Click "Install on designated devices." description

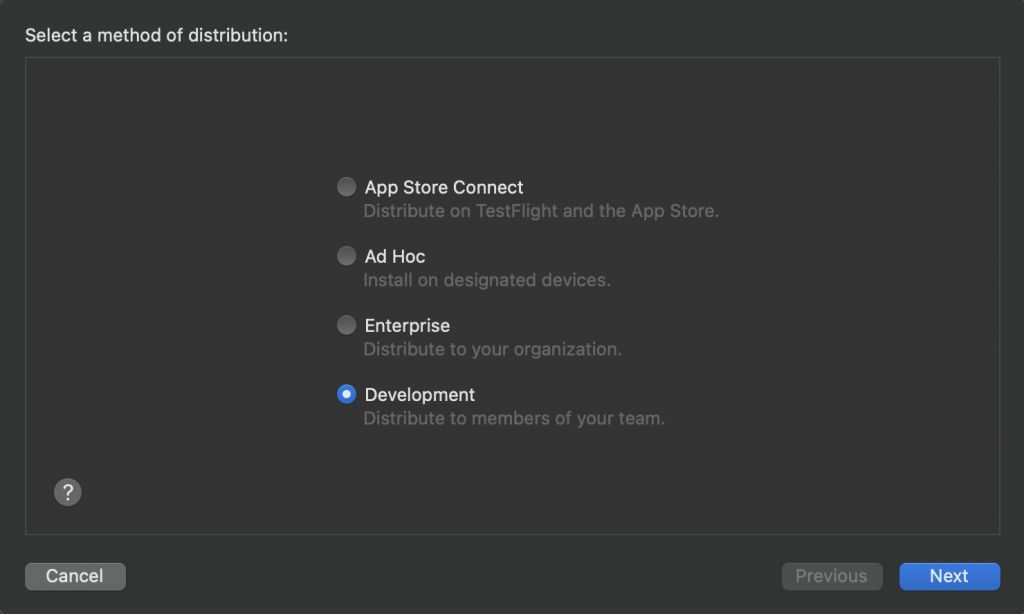coord(486,280)
